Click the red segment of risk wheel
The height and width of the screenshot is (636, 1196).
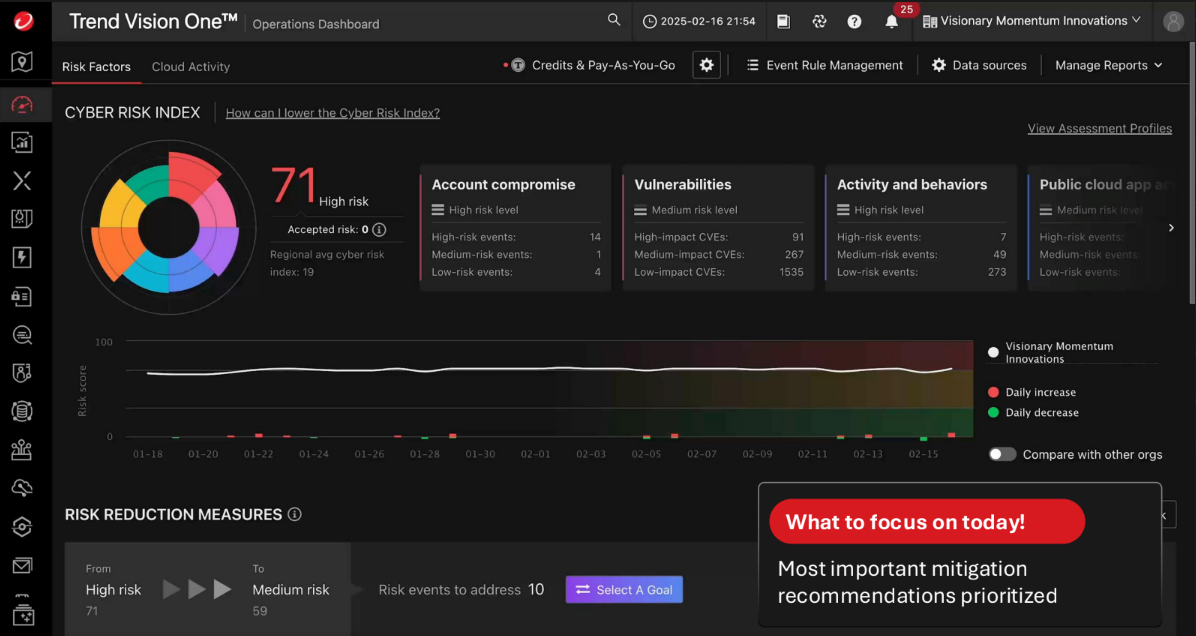(191, 177)
